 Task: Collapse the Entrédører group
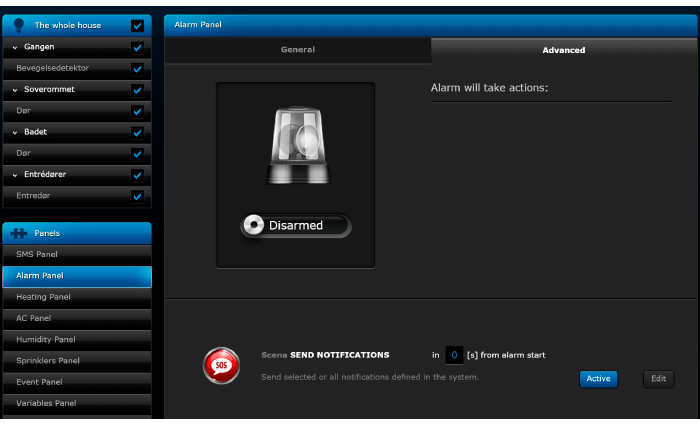point(16,174)
